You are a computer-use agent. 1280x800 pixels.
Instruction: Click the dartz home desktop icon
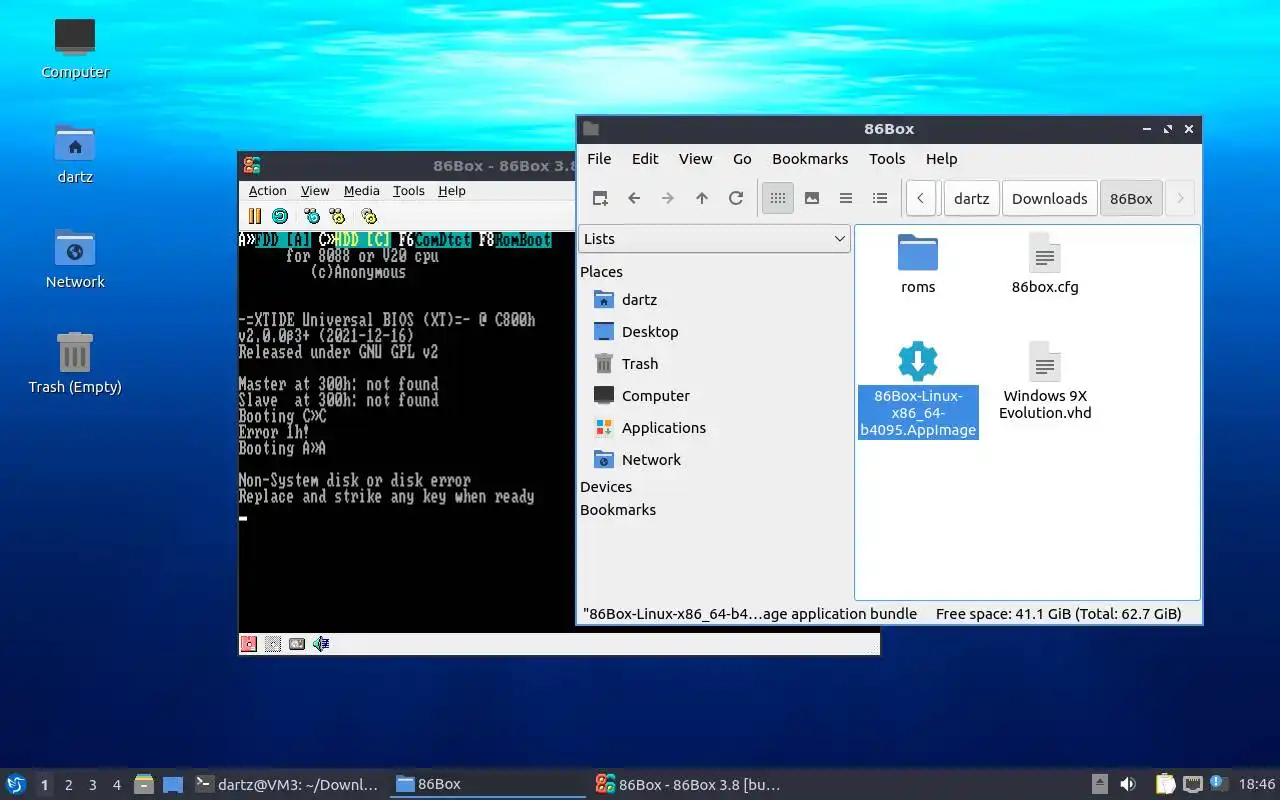click(x=75, y=153)
